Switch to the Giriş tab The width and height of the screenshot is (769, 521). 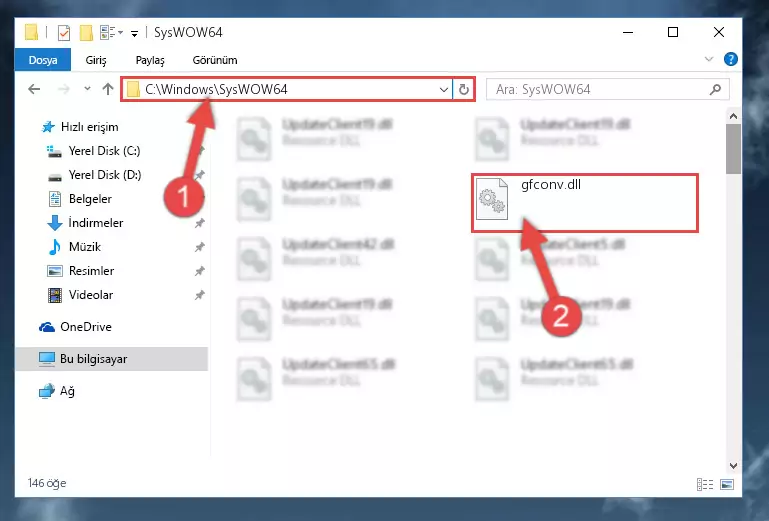pos(96,60)
